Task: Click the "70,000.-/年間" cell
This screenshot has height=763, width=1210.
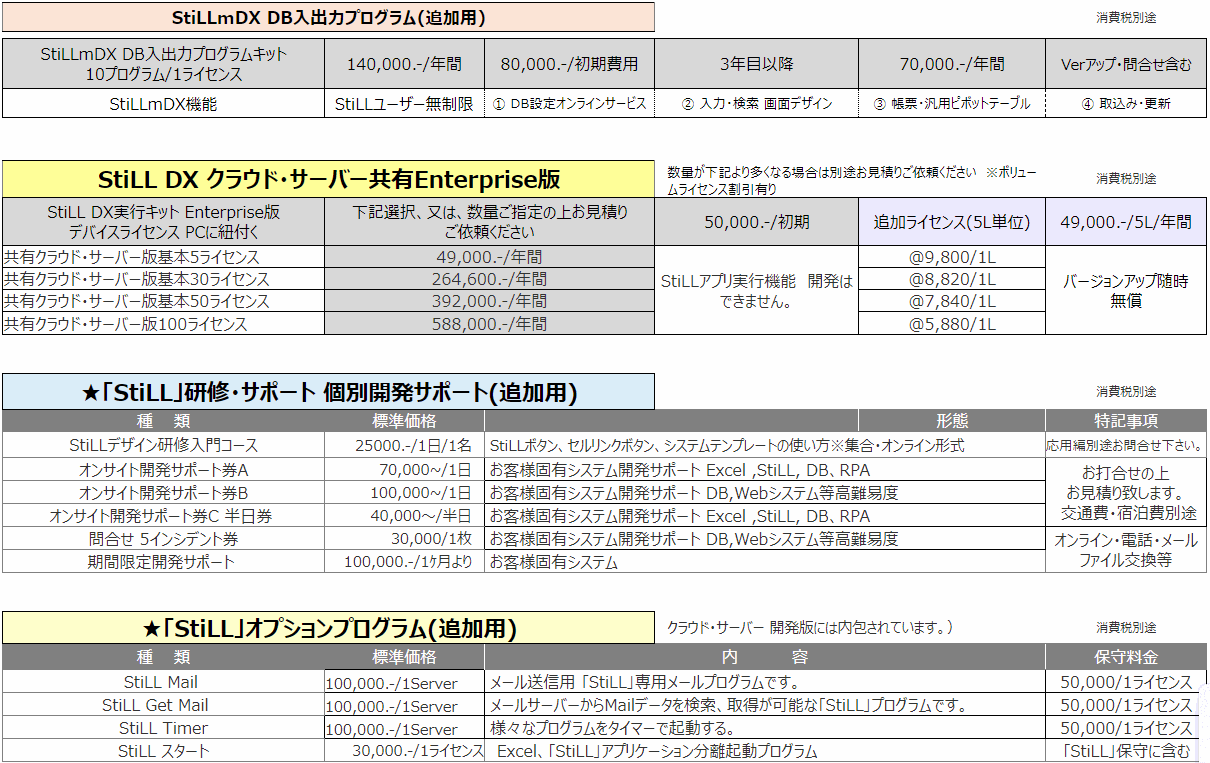Action: click(x=951, y=64)
